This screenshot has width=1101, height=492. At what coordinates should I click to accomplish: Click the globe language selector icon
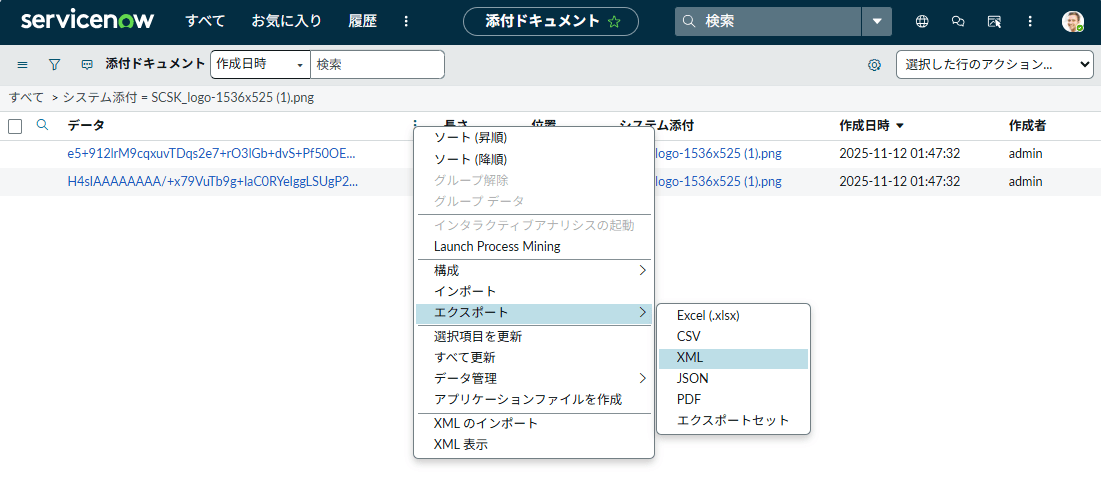click(x=922, y=21)
